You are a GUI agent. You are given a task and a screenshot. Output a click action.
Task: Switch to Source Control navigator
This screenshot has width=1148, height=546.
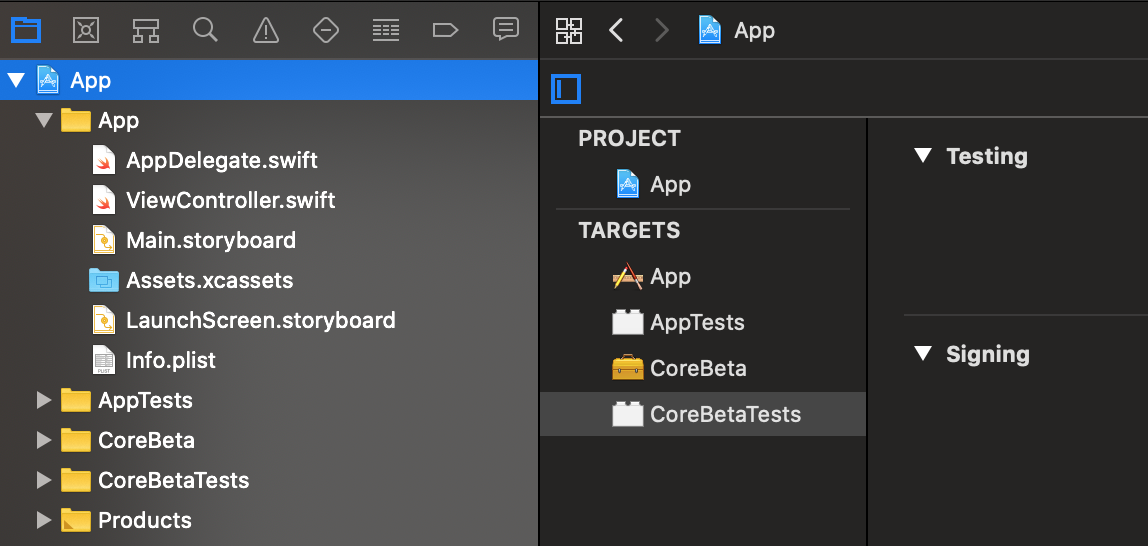click(x=86, y=30)
